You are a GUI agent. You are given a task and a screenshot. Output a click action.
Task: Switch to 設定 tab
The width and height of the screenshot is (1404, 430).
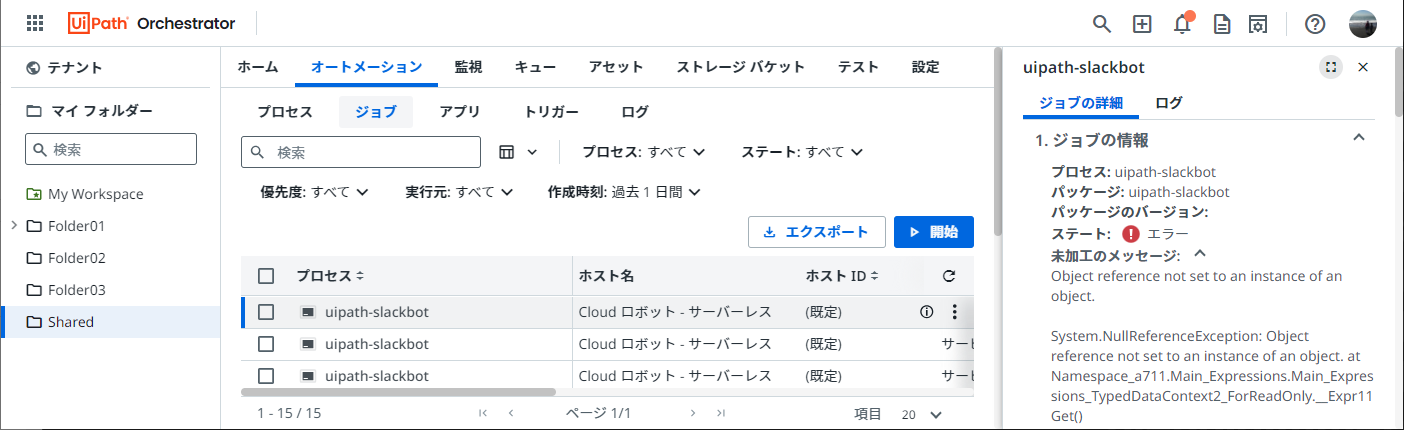tap(926, 67)
